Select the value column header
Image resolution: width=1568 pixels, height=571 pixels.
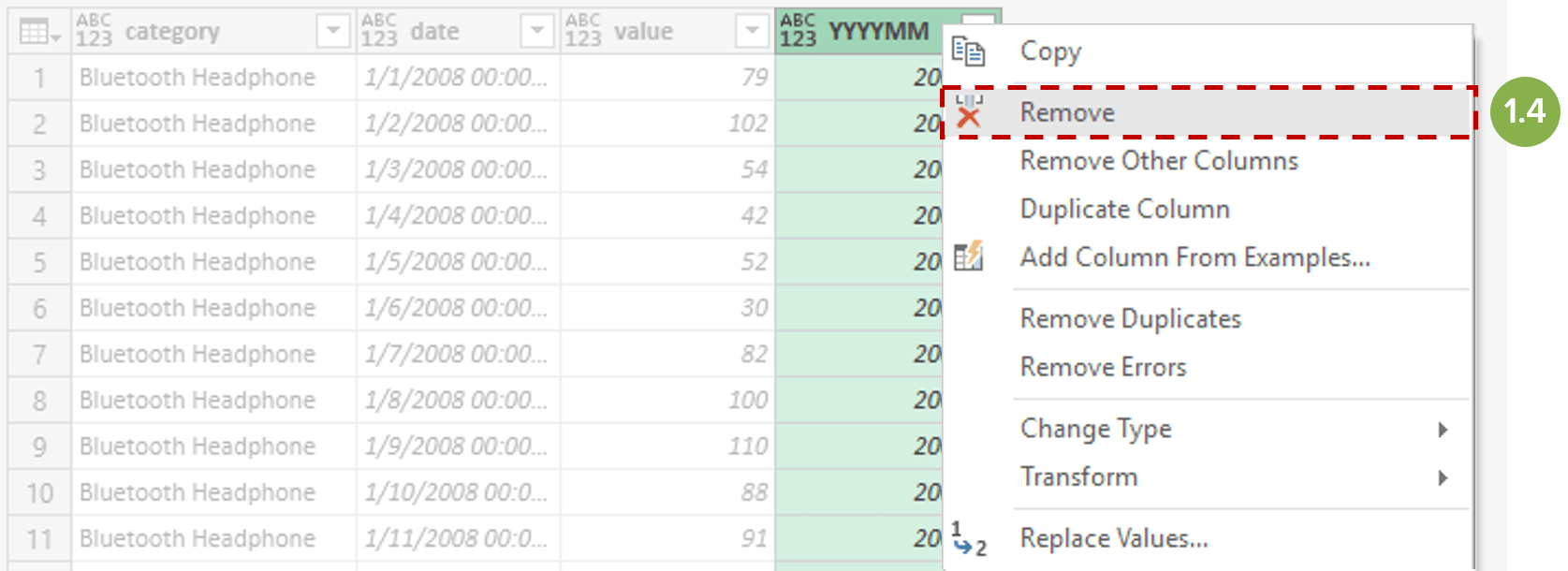pyautogui.click(x=667, y=32)
